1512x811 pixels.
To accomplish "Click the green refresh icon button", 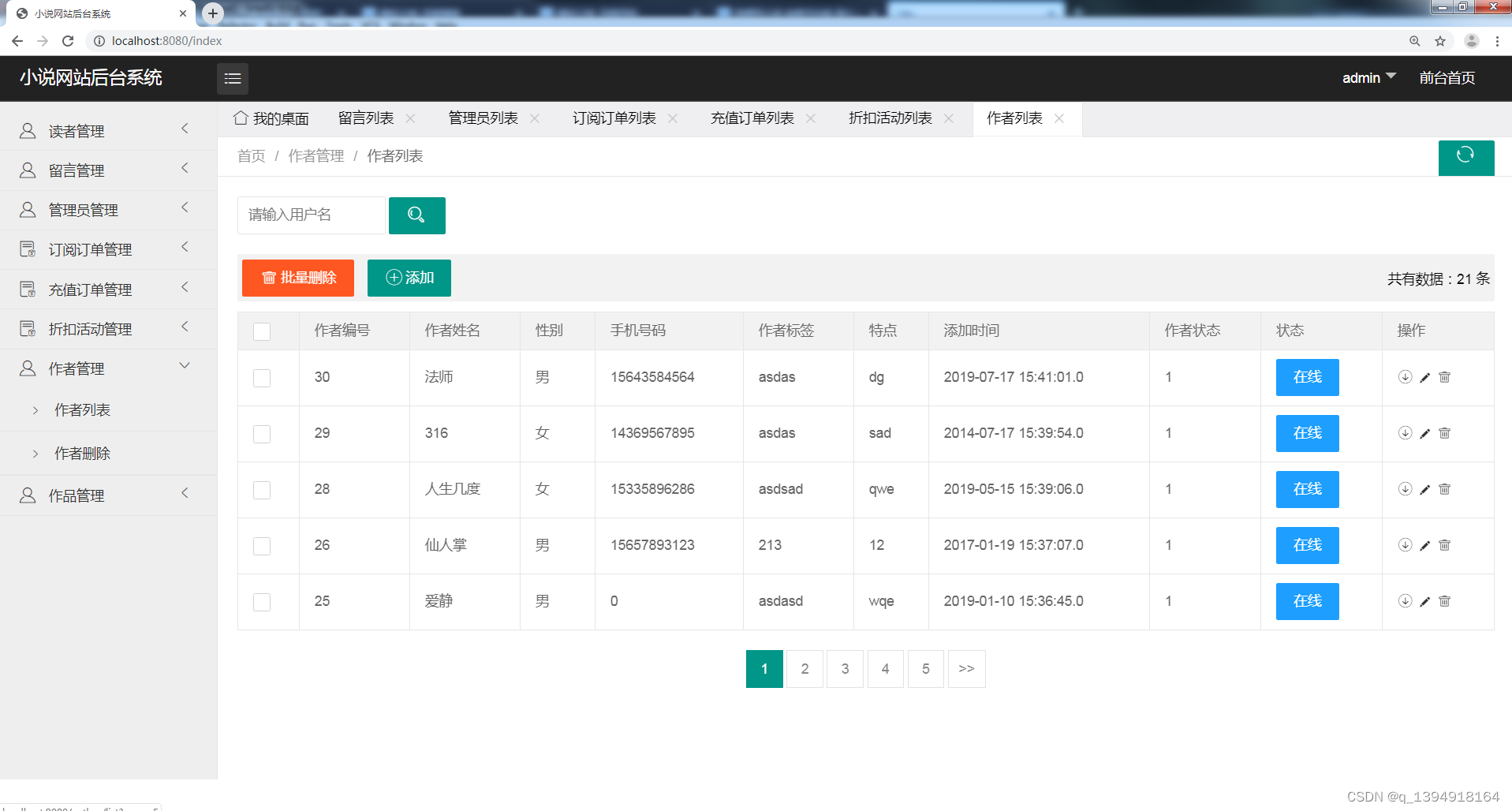I will [1465, 157].
